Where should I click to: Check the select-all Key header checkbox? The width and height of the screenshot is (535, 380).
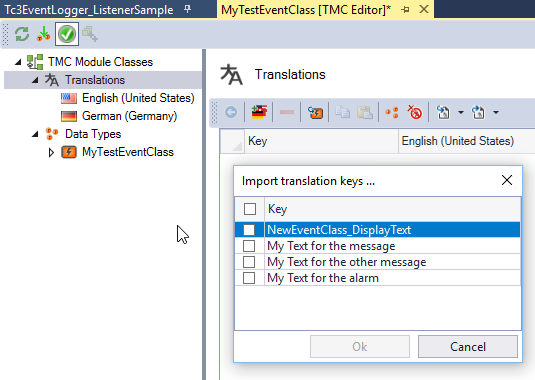[x=250, y=209]
